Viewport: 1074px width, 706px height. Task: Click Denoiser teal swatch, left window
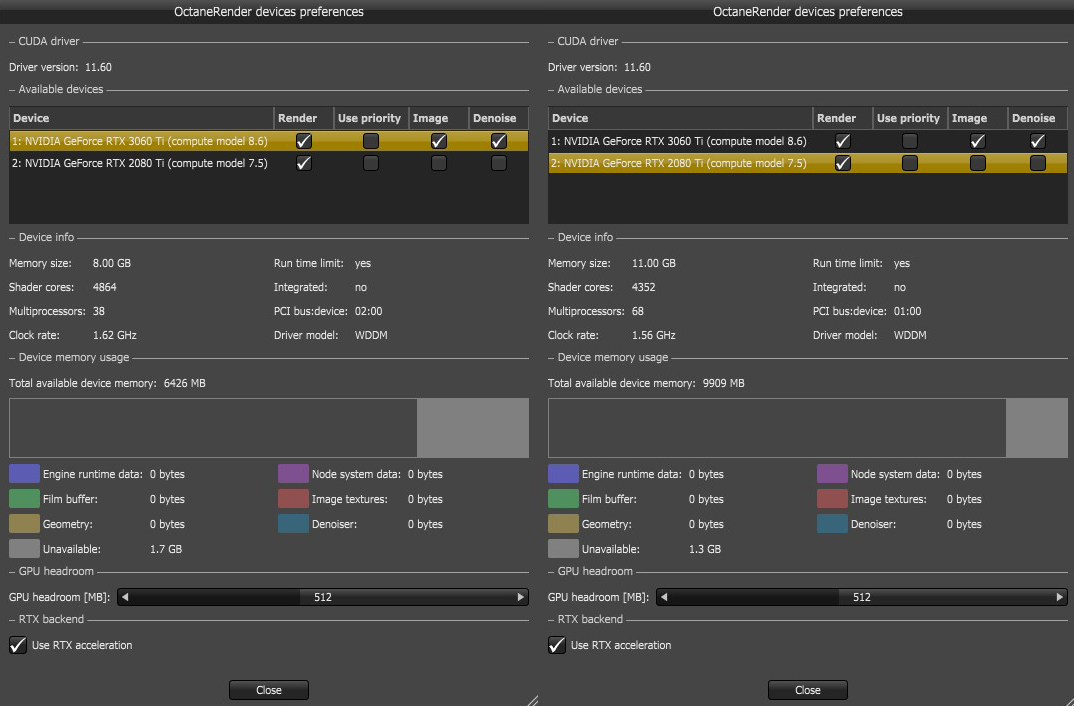(293, 524)
